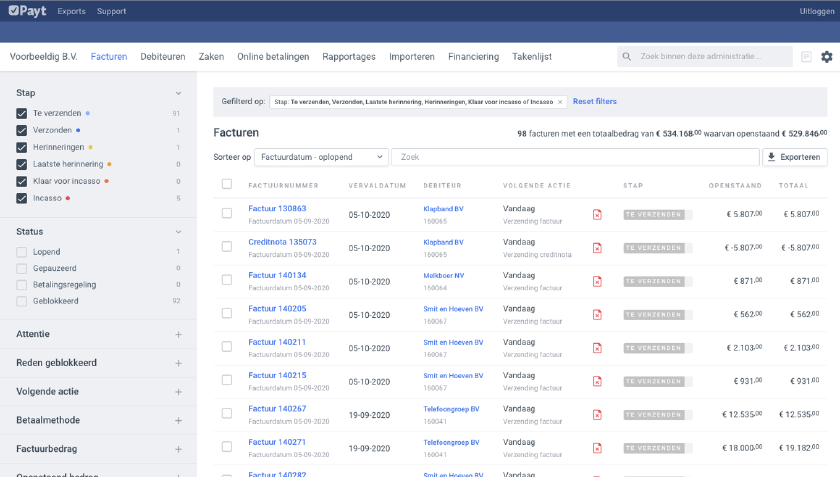Viewport: 840px width, 477px height.
Task: Uncheck the Laatste herinnering filter
Action: point(21,164)
